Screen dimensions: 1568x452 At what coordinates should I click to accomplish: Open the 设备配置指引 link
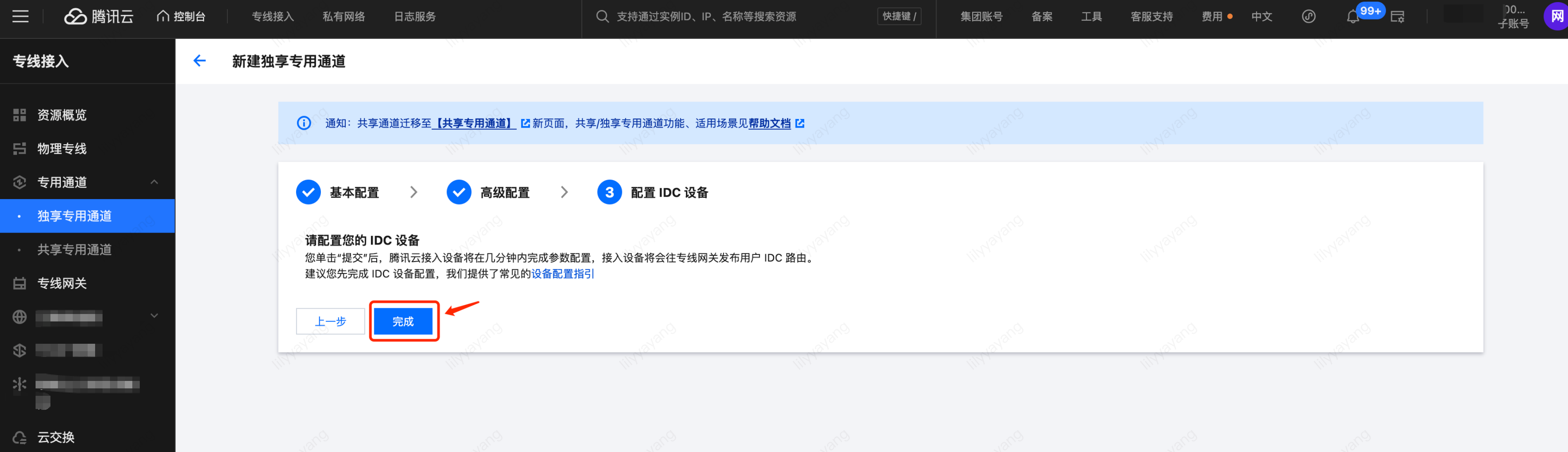pos(562,274)
